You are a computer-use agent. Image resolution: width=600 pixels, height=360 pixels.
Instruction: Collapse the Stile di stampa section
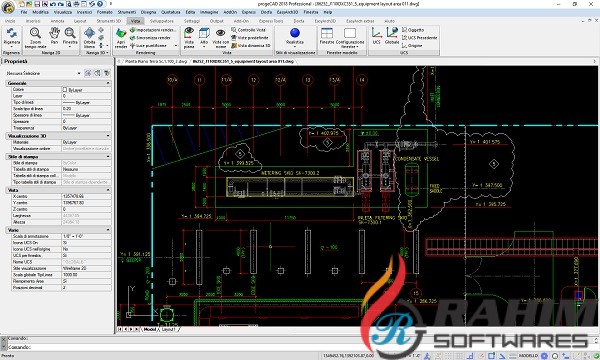click(x=108, y=156)
